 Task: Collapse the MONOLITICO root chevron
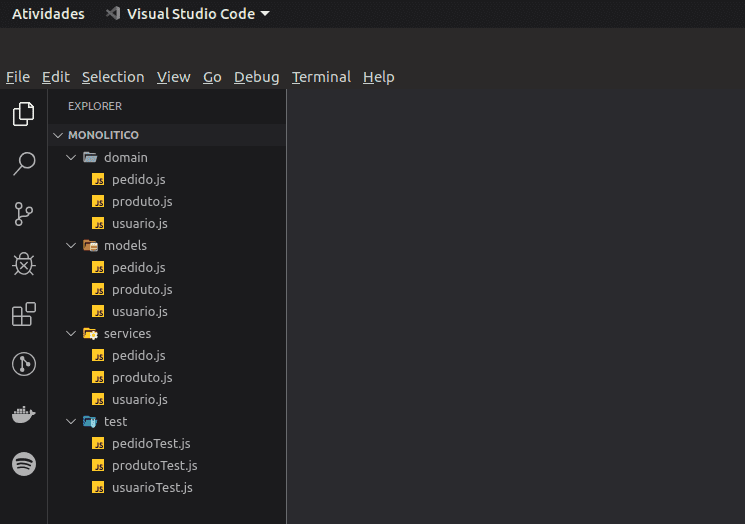pos(58,135)
